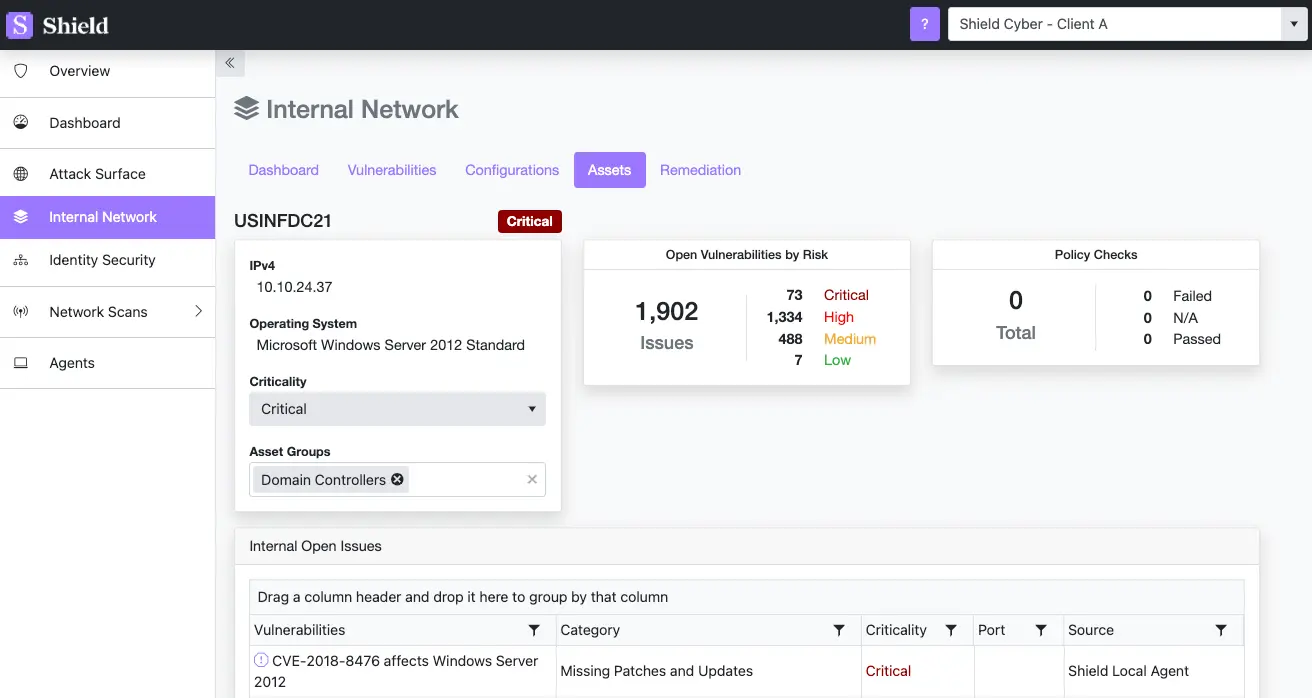Open the filter on the Vulnerabilities column
This screenshot has height=698, width=1312.
click(534, 630)
